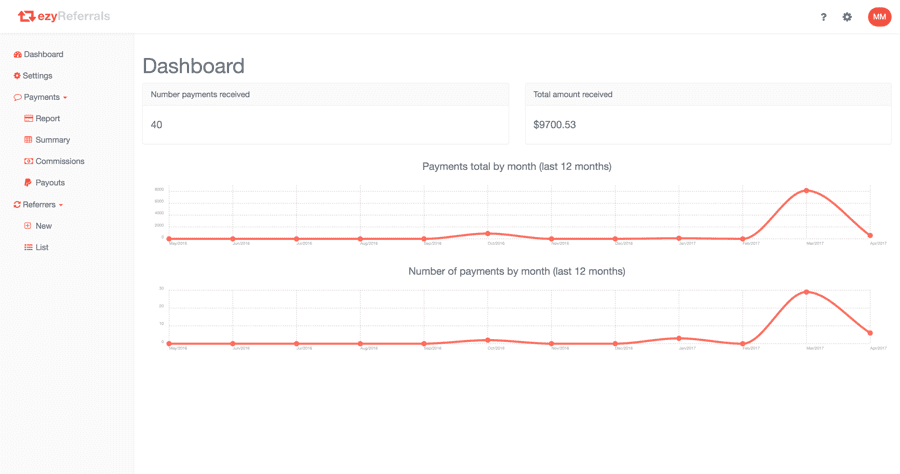Click the Dashboard gauge icon in sidebar

coord(18,55)
